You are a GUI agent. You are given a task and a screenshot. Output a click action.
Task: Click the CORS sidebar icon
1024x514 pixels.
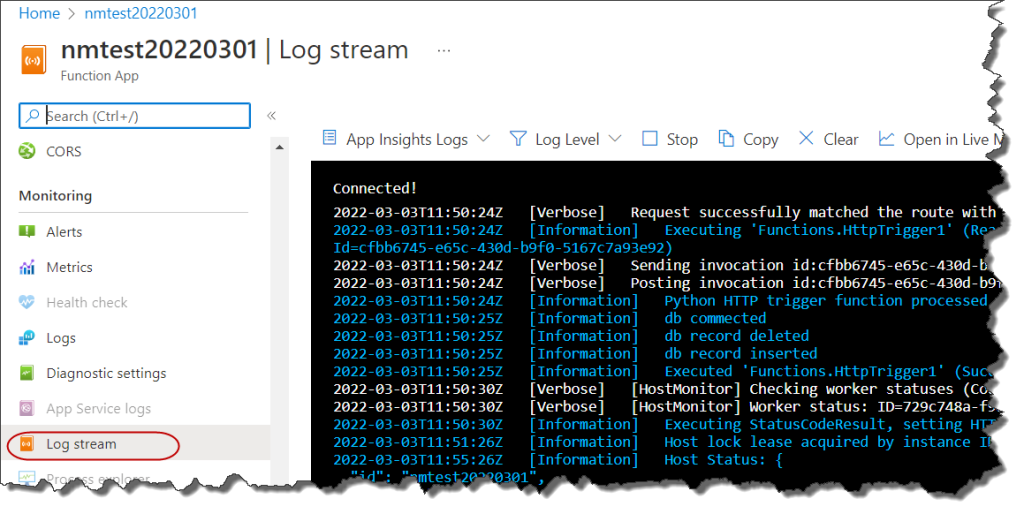click(27, 151)
